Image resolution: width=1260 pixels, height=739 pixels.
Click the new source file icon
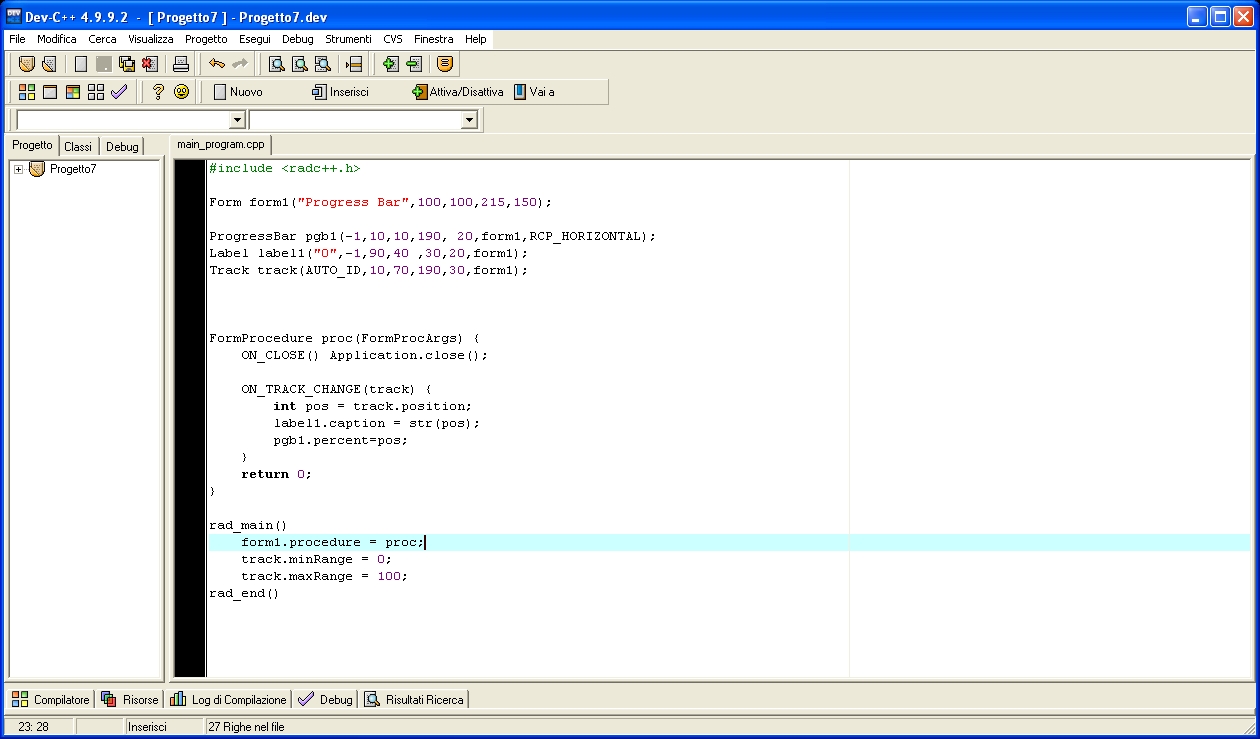pos(81,64)
